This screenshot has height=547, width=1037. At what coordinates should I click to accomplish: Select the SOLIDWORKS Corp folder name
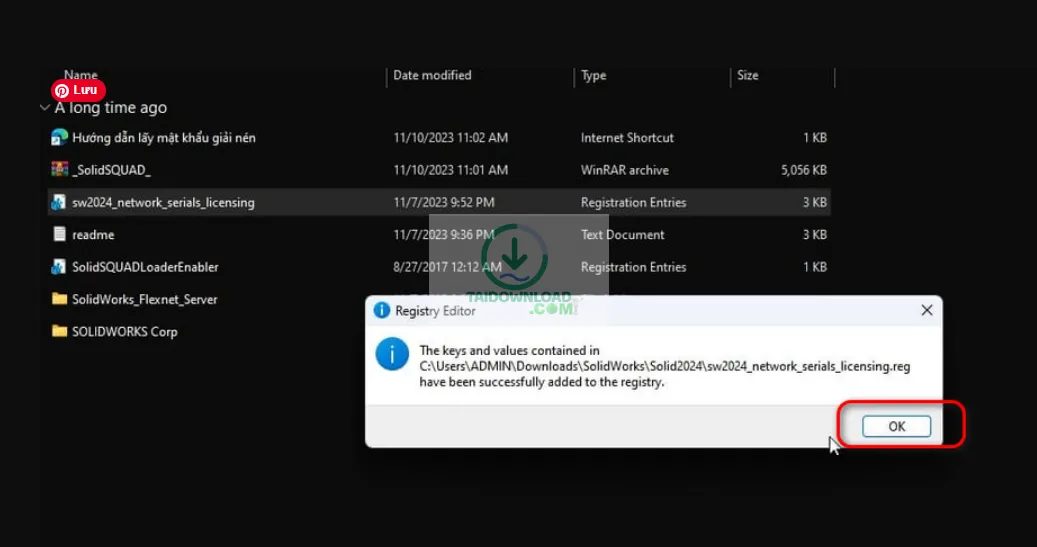(124, 331)
